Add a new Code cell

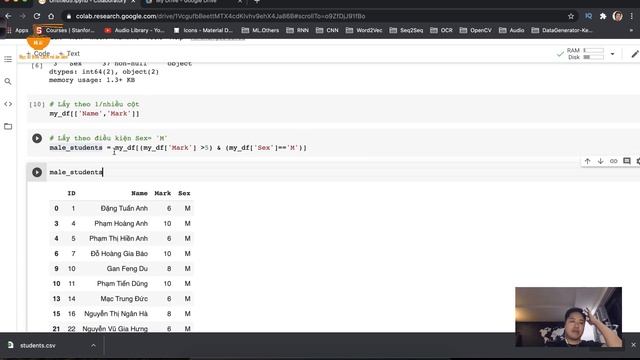38,53
